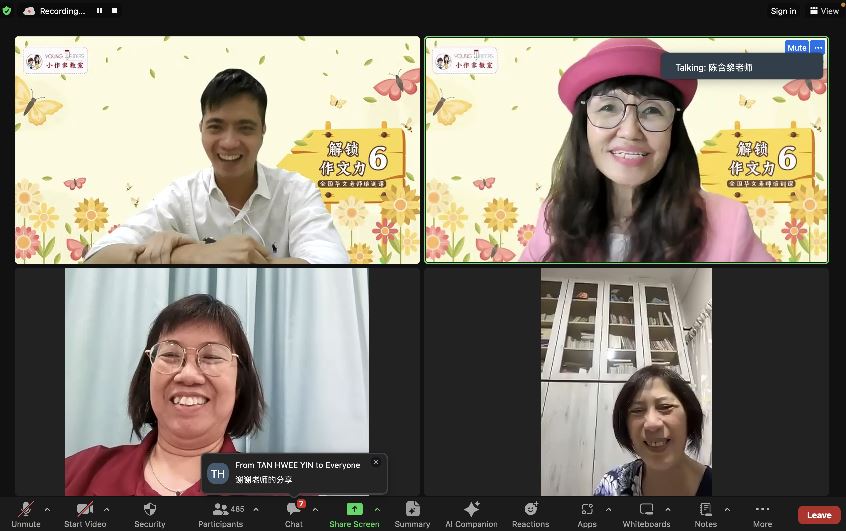Launch AI Companion
Viewport: 846px width, 531px height.
471,510
